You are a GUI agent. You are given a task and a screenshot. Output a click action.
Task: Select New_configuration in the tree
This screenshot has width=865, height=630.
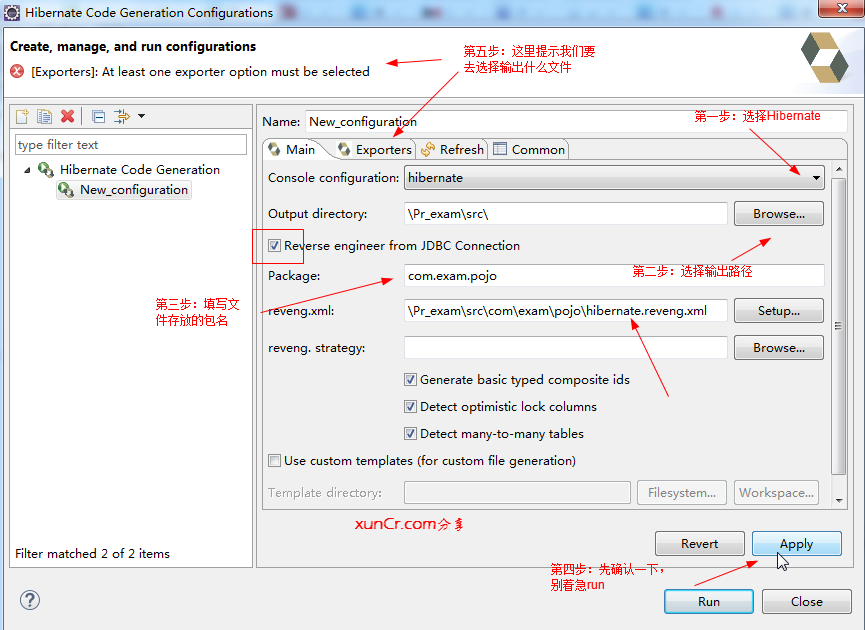point(124,190)
